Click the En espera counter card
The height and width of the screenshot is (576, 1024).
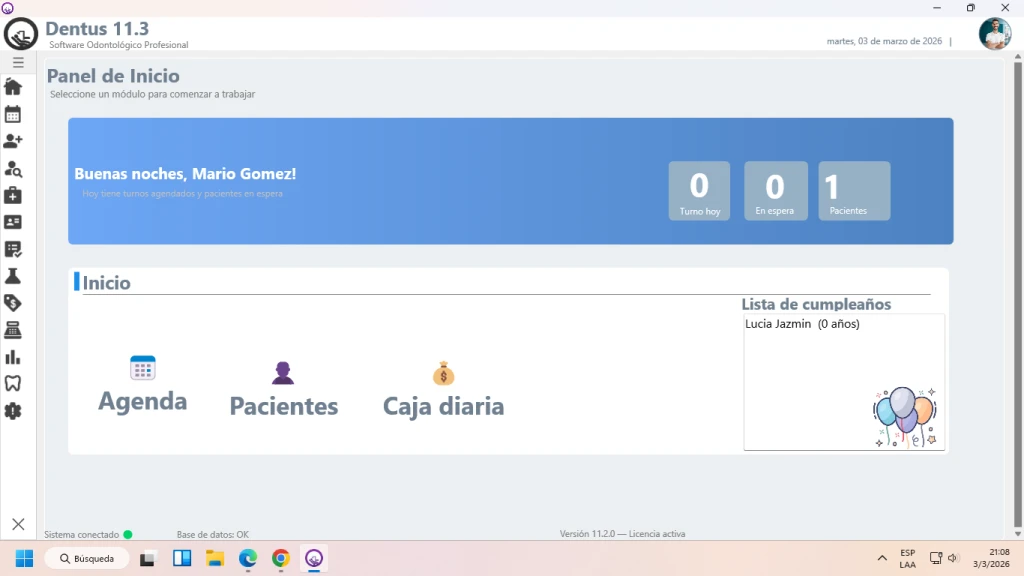[x=776, y=191]
